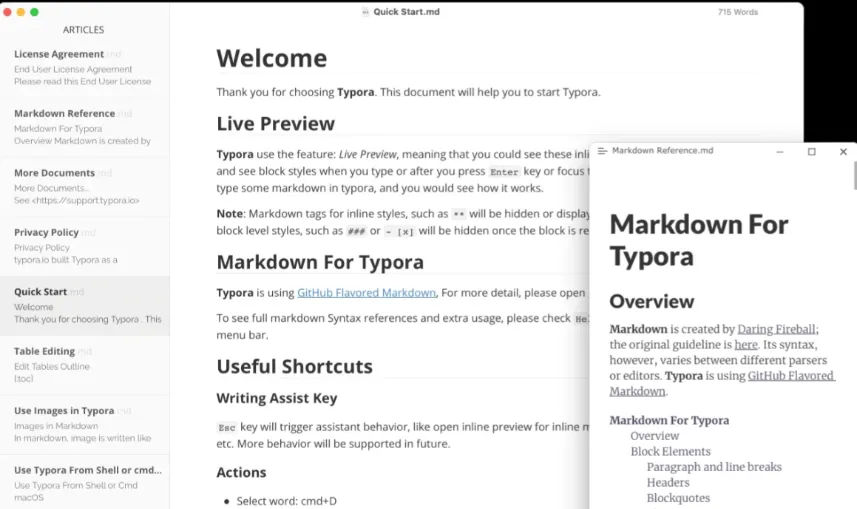
Task: Open the Table Editing article
Action: tap(85, 365)
